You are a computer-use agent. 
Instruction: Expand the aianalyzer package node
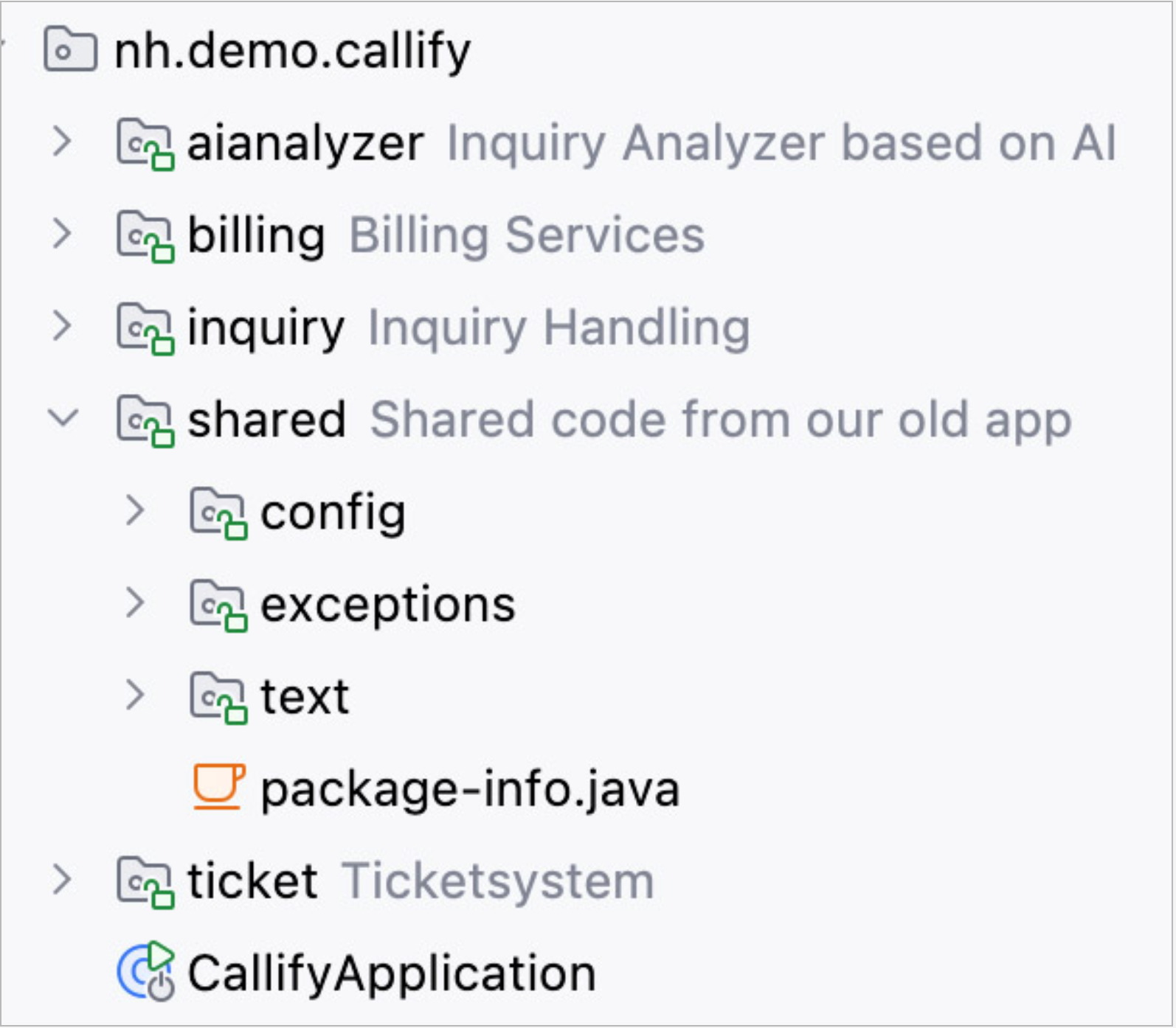click(63, 142)
